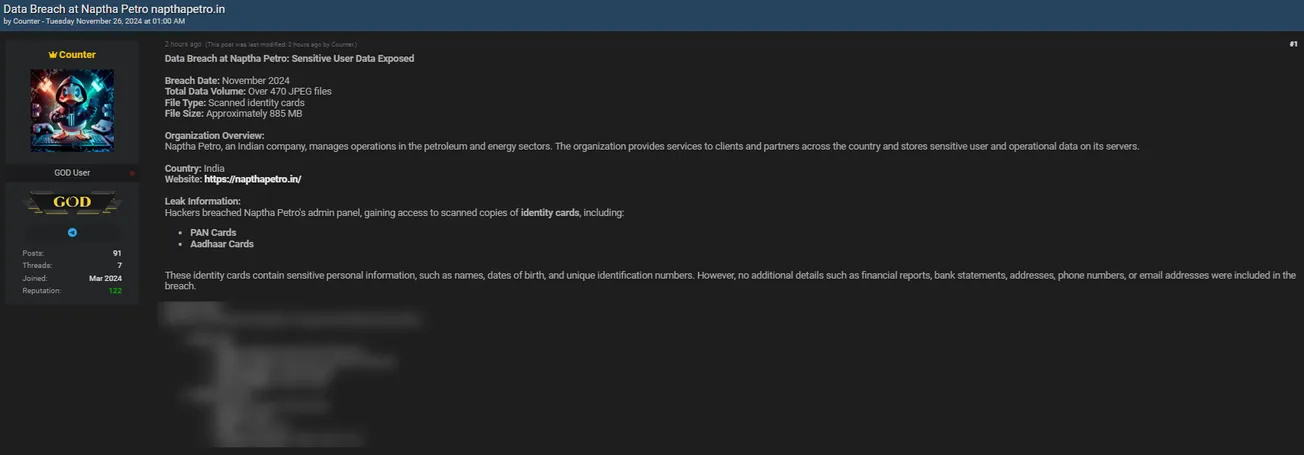Click the 'Leak Information:' heading

(x=203, y=201)
